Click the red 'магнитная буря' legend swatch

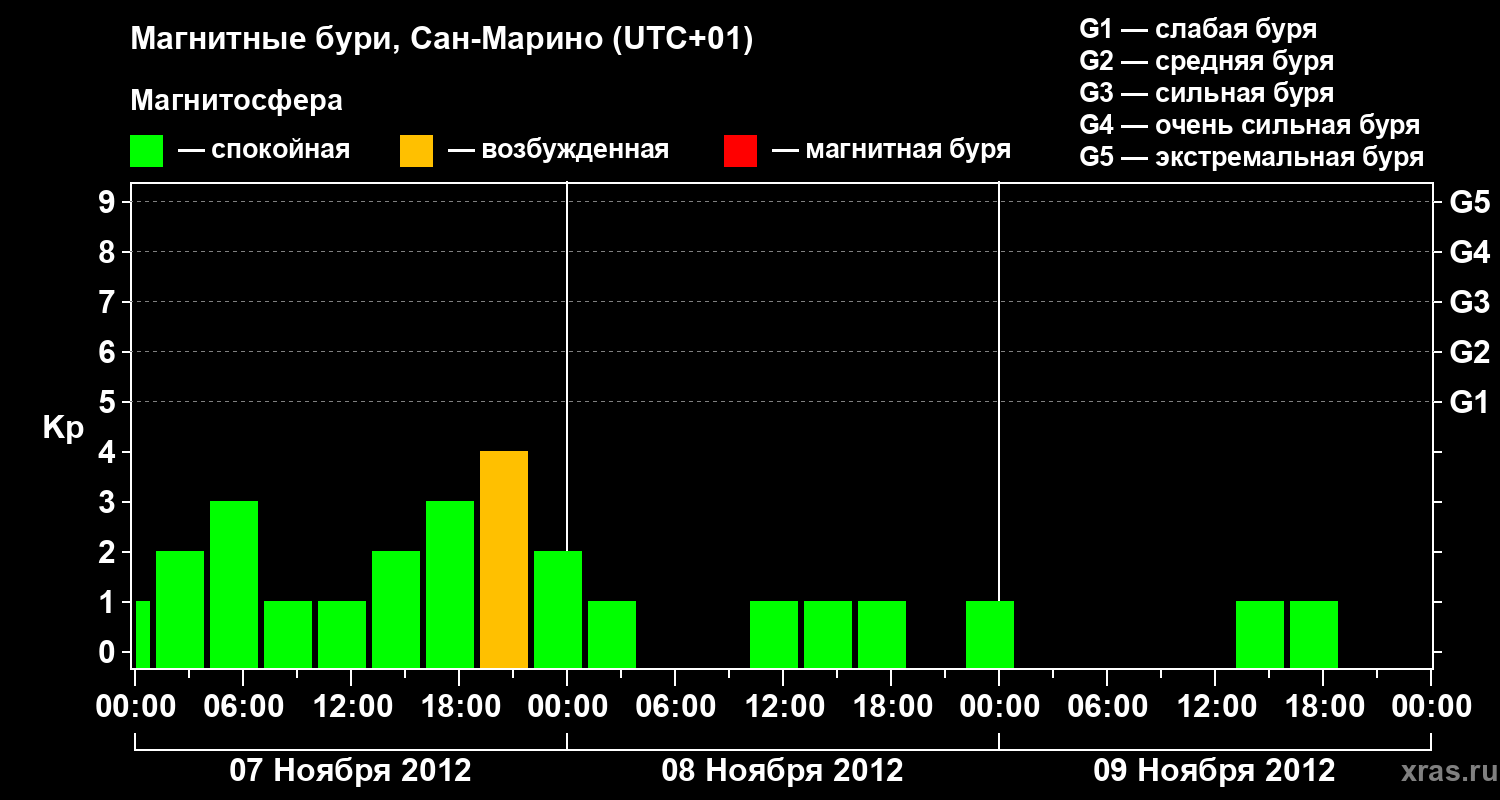[740, 151]
